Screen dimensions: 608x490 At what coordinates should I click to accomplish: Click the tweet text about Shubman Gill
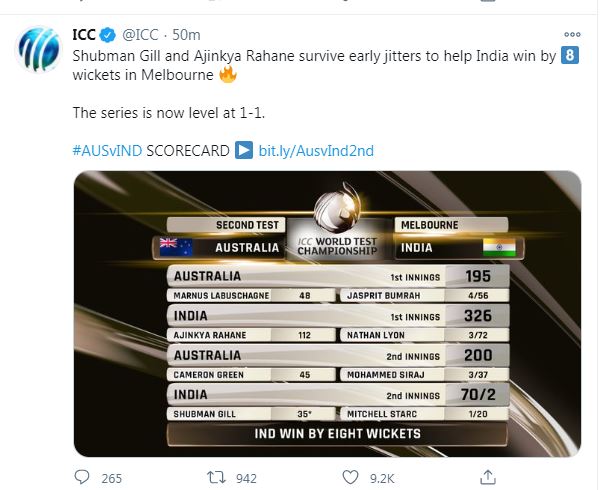(314, 65)
